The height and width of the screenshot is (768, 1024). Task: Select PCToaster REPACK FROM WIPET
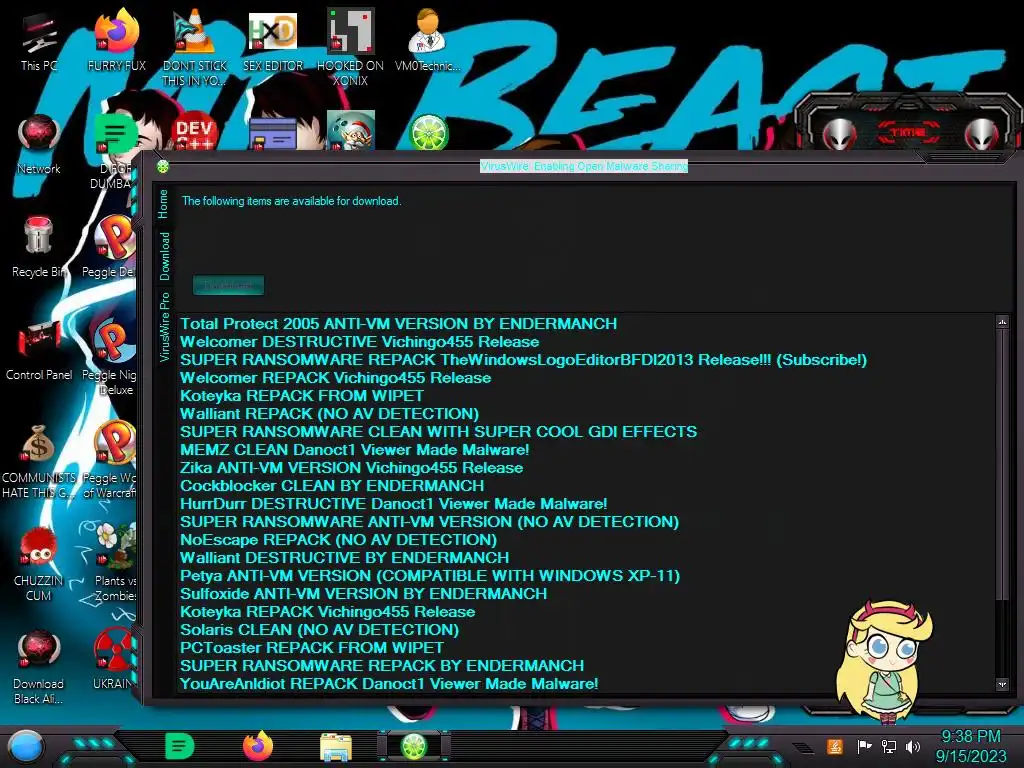pos(312,648)
